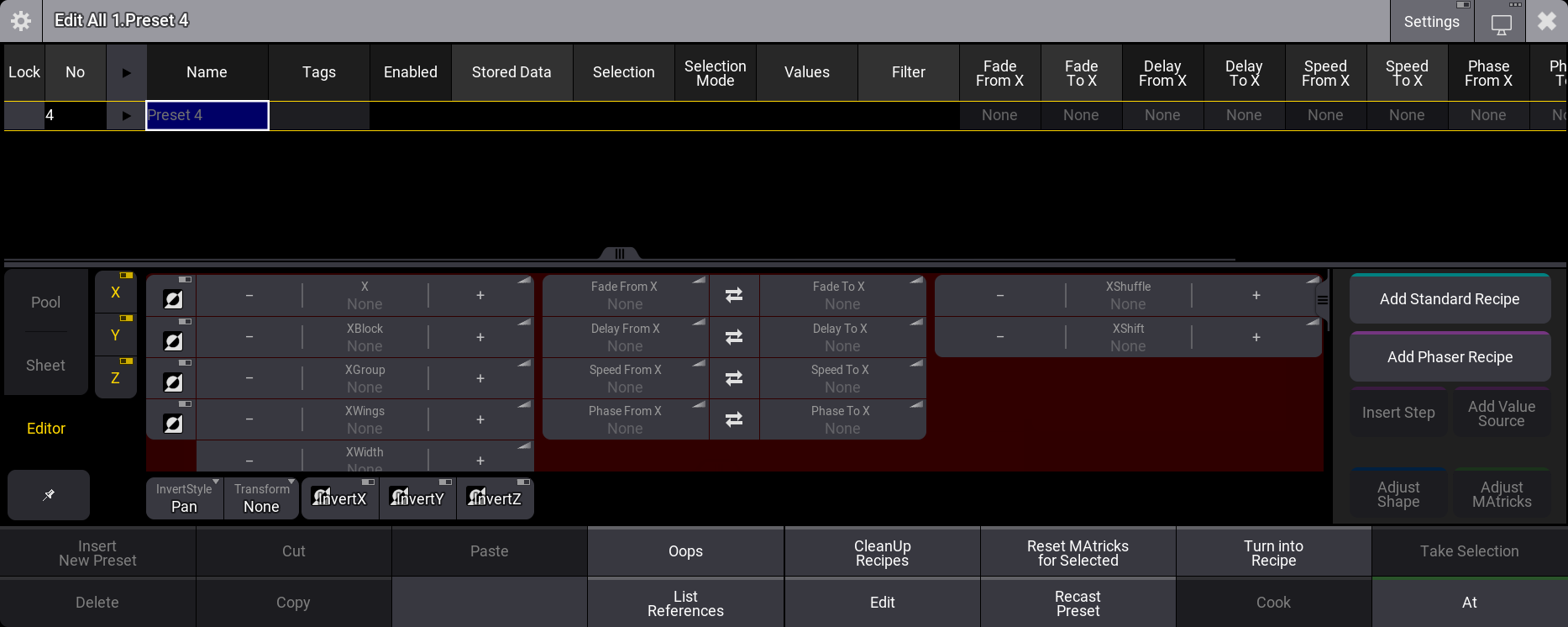
Task: Select the X axis toggle
Action: (116, 292)
